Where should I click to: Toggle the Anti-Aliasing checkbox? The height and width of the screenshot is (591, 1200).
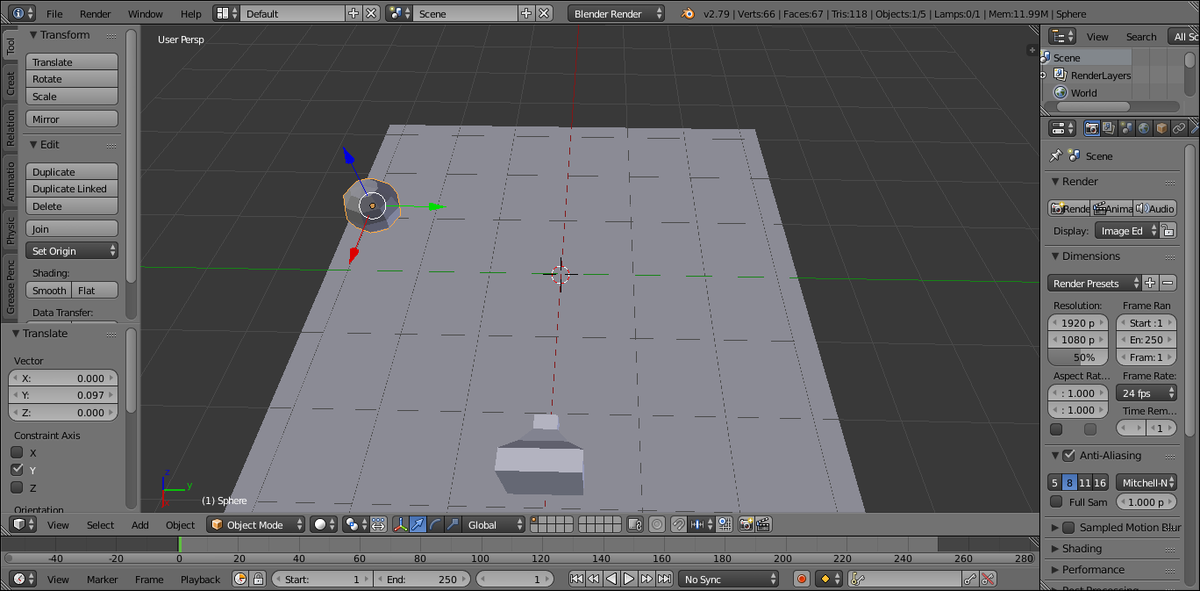(1068, 455)
